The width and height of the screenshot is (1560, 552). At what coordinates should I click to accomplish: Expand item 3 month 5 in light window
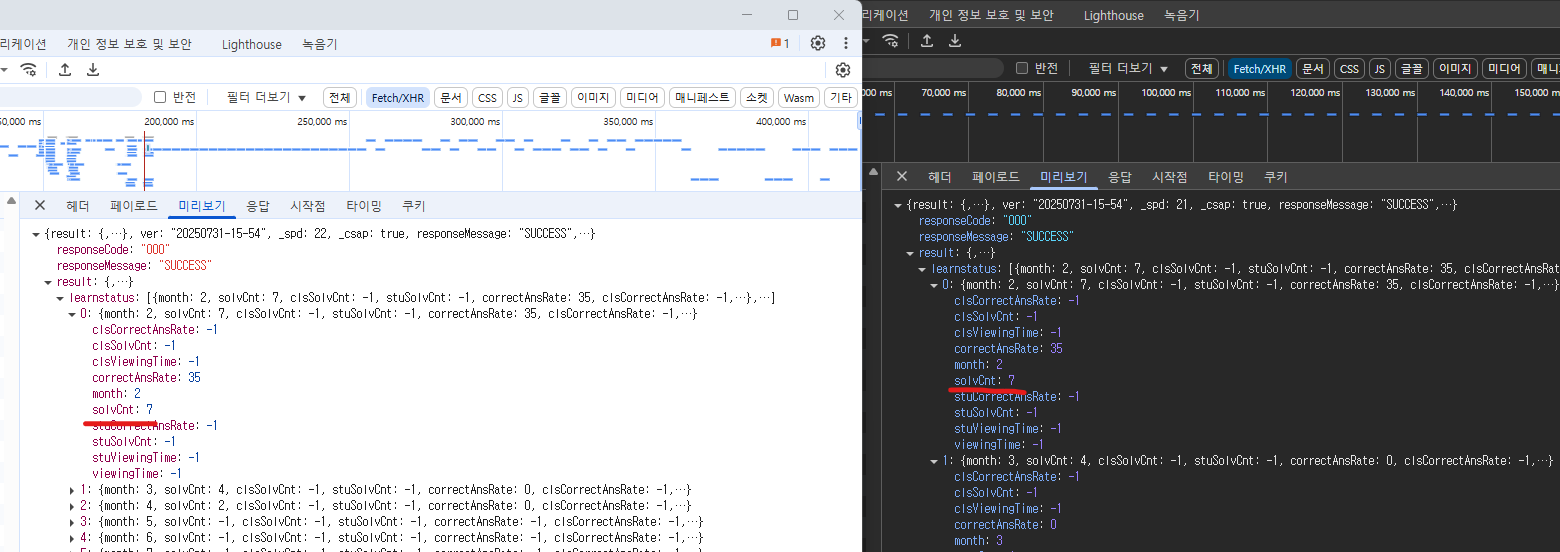pos(72,522)
